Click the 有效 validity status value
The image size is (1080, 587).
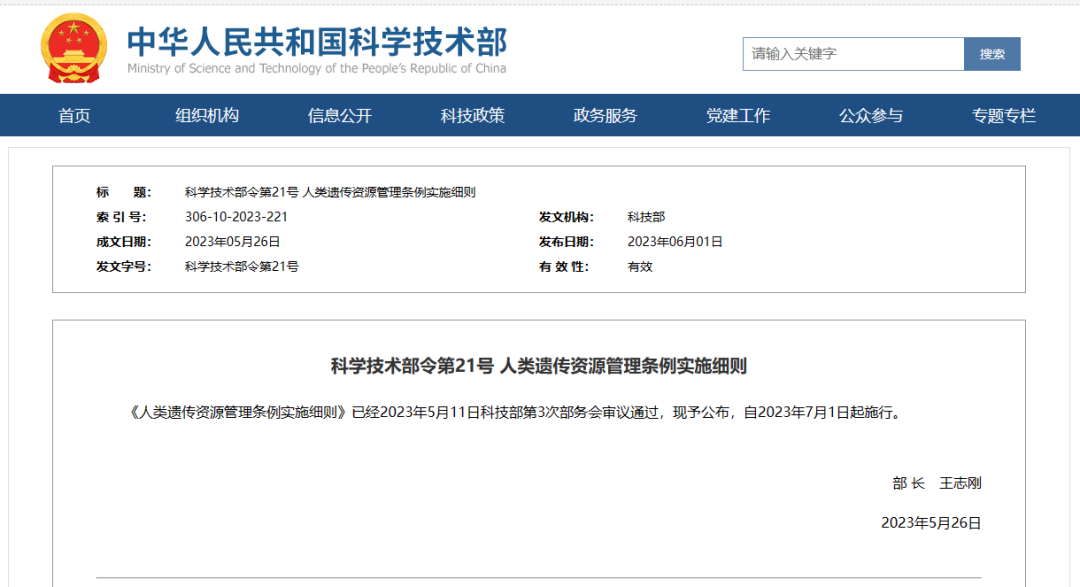coord(640,267)
